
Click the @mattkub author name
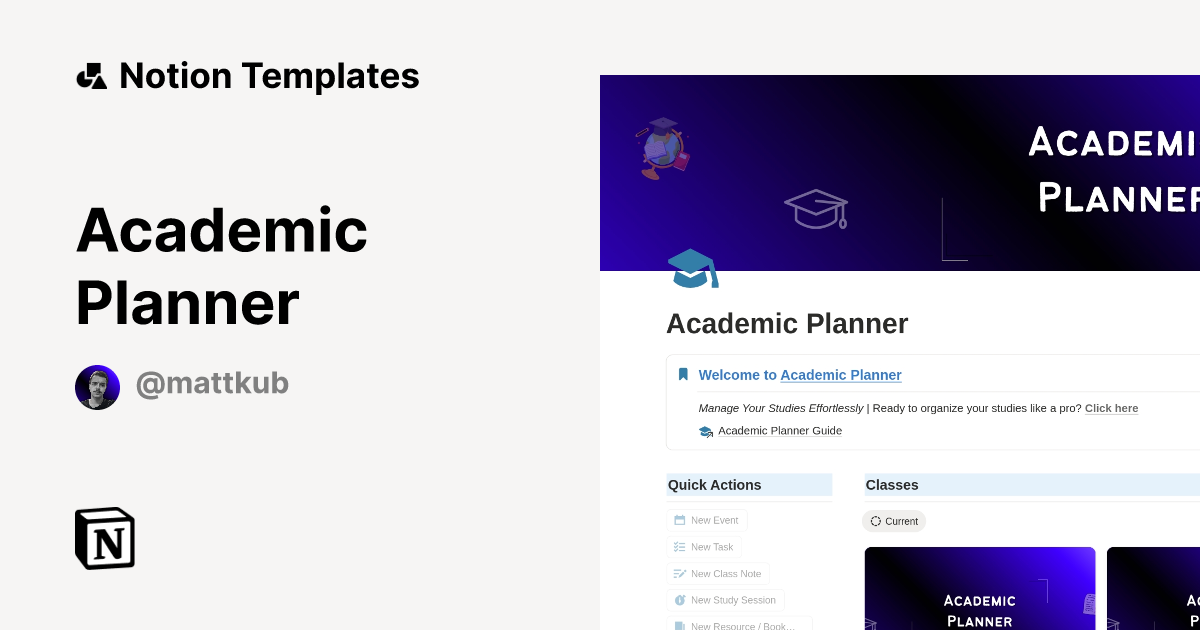pyautogui.click(x=212, y=383)
